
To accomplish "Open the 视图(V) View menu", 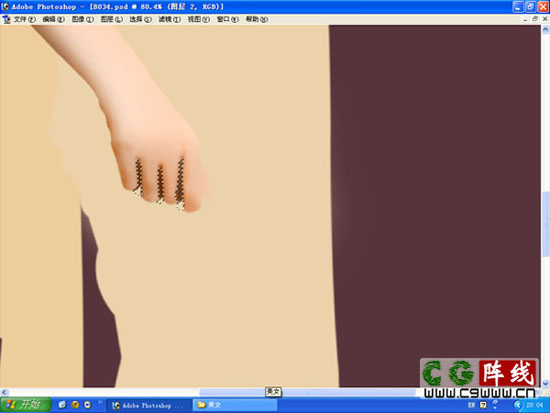I will 199,19.
